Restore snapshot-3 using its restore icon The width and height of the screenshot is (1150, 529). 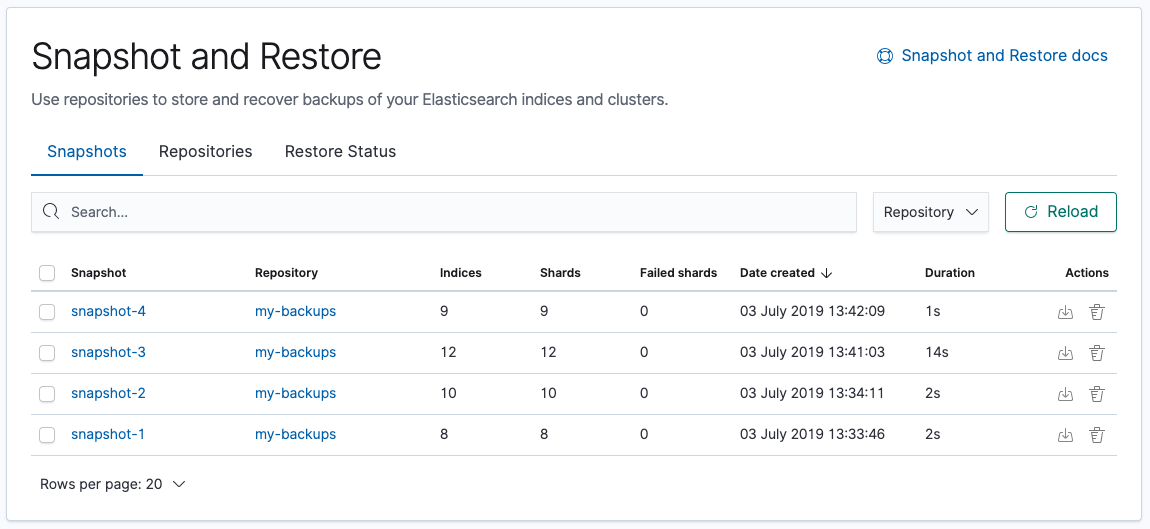click(1065, 353)
